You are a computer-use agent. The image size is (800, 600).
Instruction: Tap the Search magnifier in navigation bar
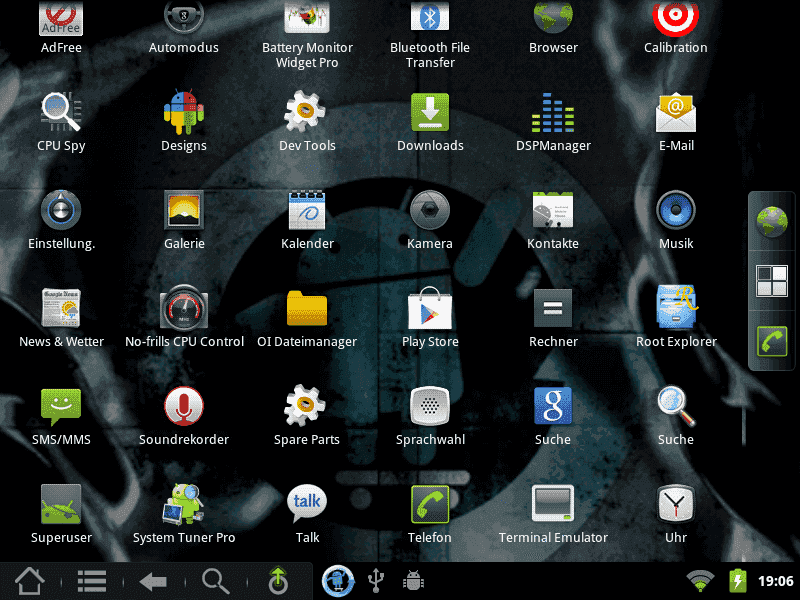coord(215,581)
